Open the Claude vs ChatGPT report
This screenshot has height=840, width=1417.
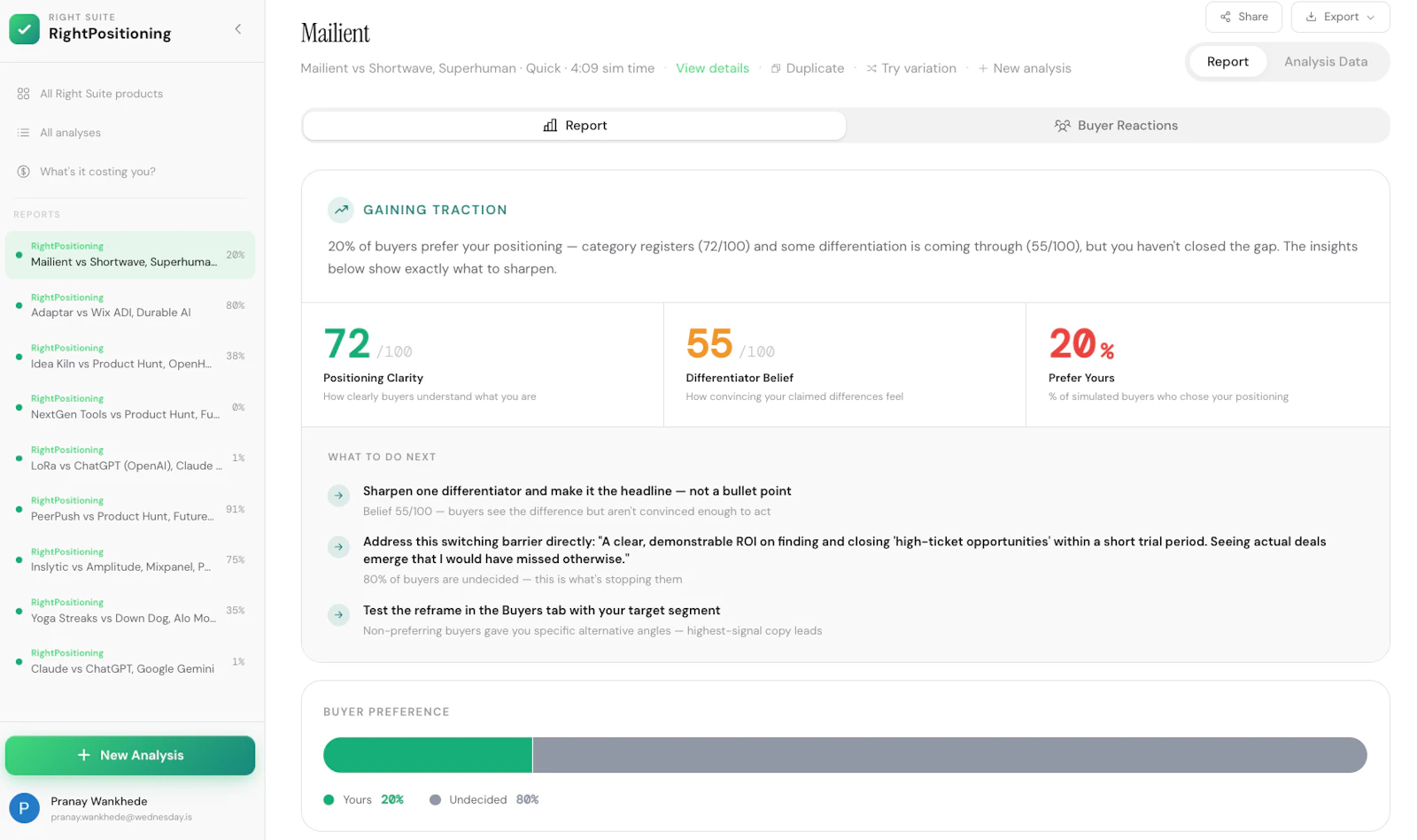[x=130, y=661]
